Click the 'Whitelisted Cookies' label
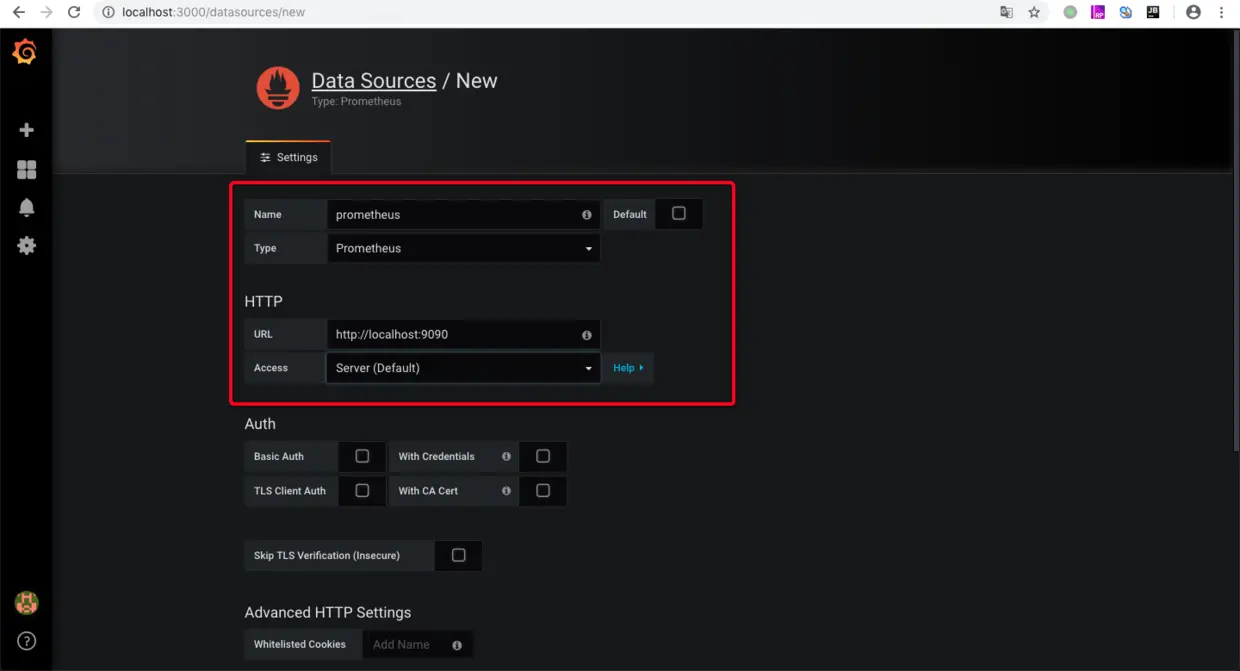 tap(300, 645)
